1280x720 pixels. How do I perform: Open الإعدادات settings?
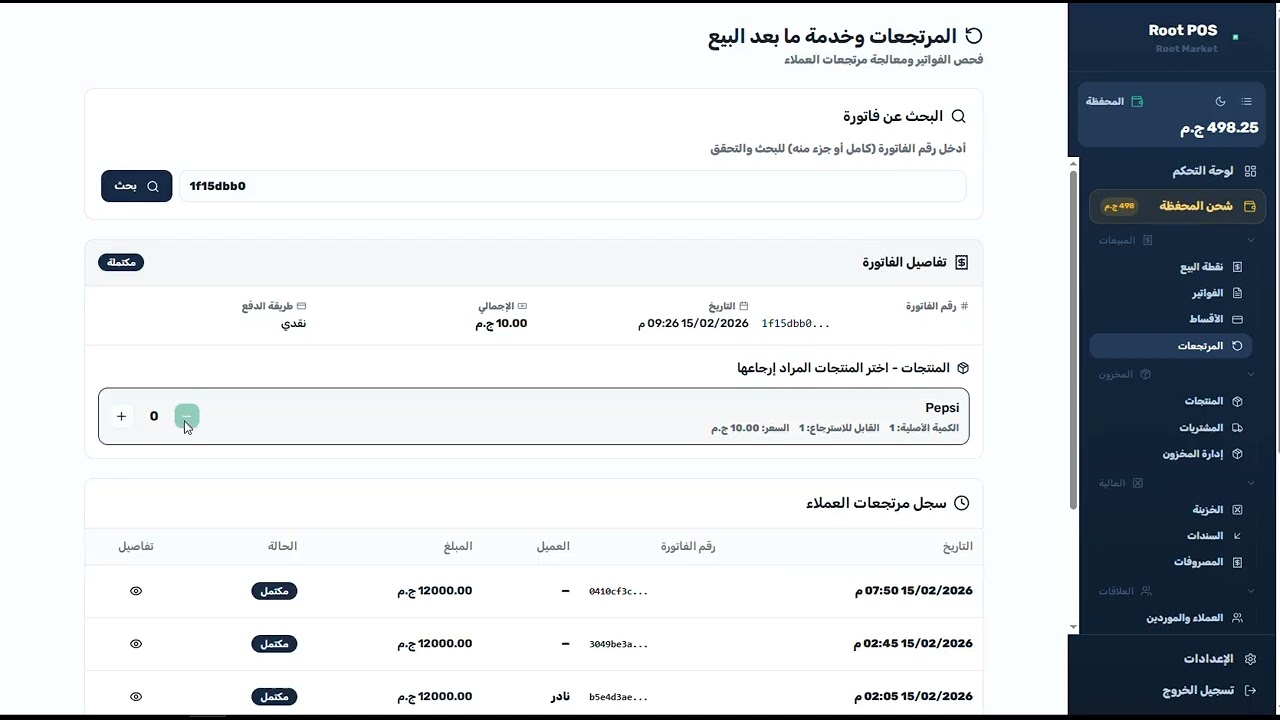point(1208,659)
